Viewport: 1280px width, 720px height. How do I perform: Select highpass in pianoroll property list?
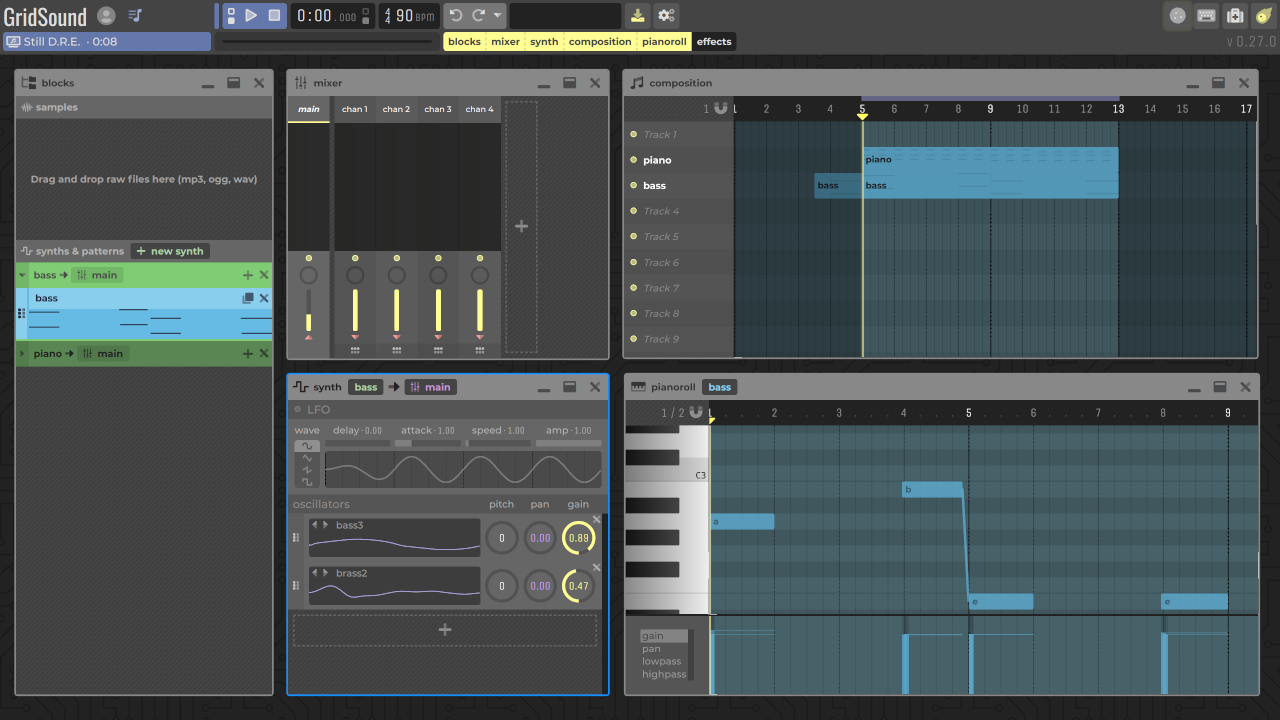click(x=664, y=675)
